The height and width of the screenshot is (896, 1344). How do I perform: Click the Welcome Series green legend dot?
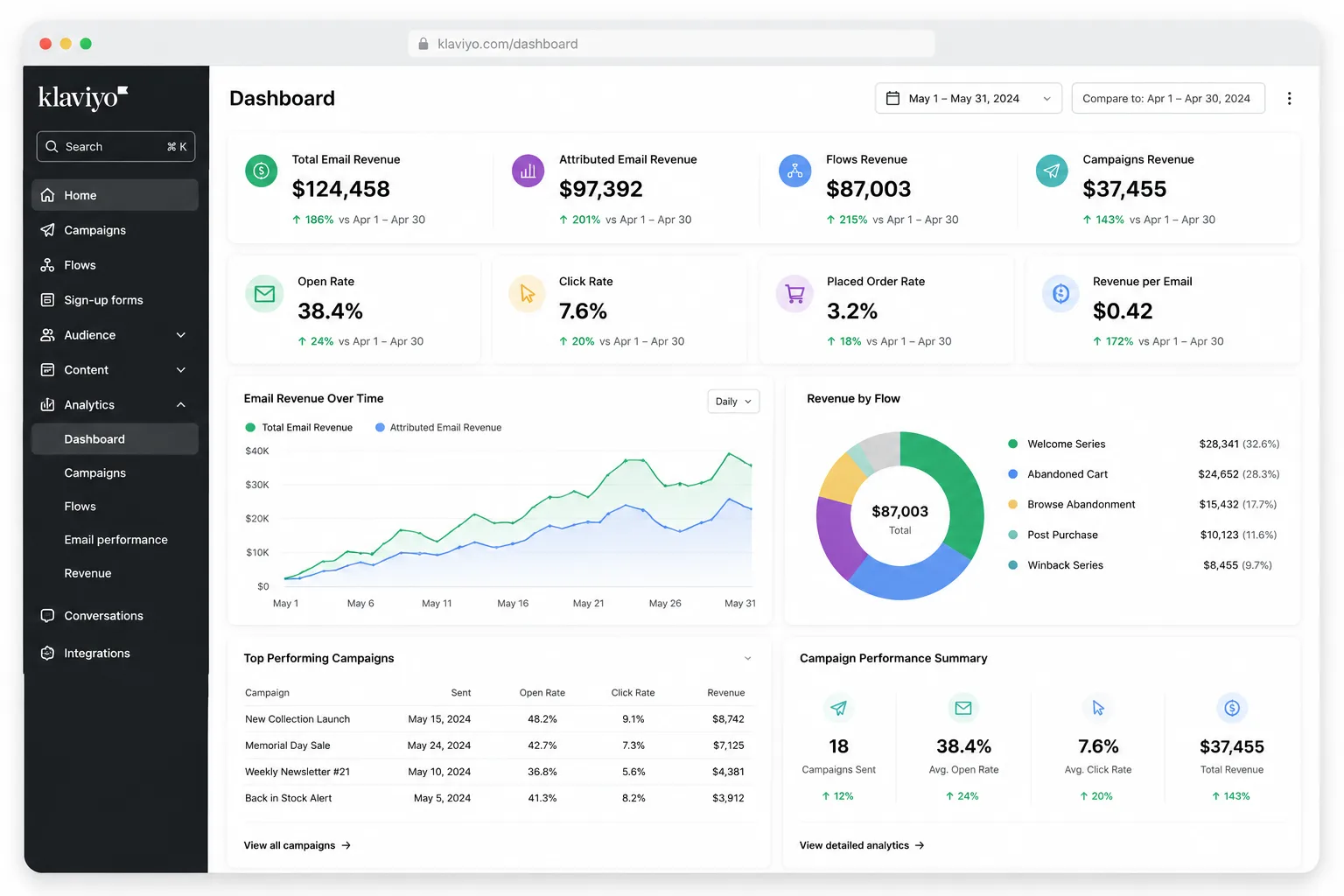click(x=1012, y=444)
